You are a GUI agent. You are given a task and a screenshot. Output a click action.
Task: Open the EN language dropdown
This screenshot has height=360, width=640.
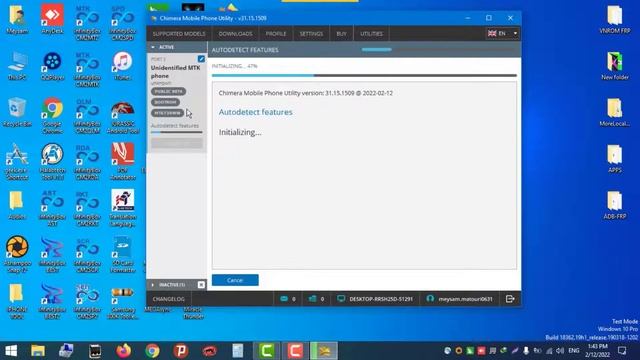pos(502,33)
